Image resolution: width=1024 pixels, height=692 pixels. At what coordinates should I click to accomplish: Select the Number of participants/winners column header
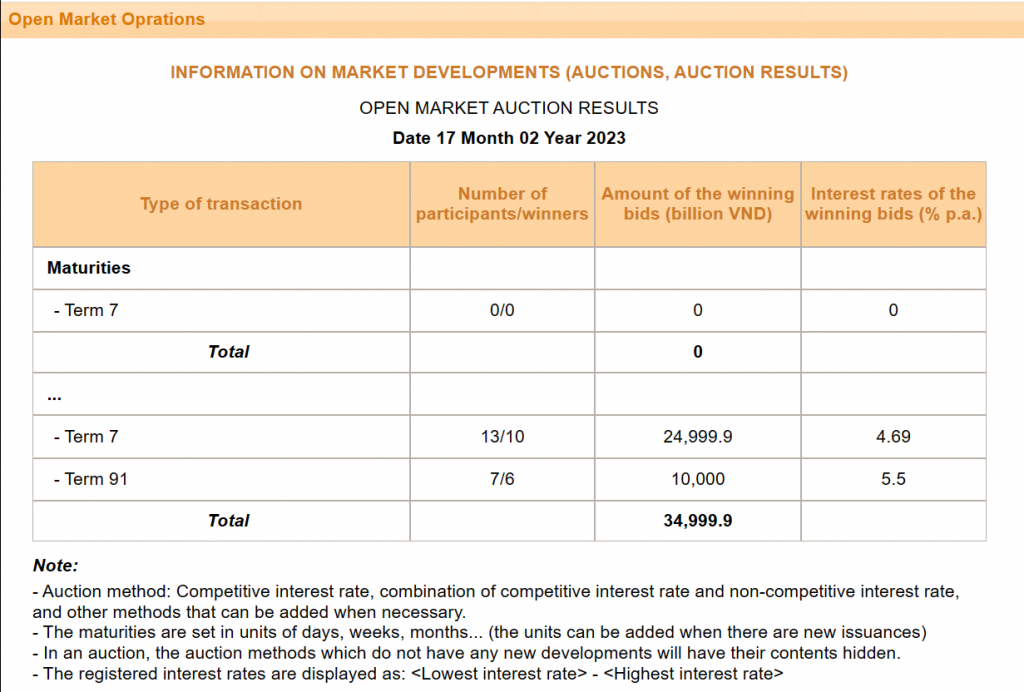pos(502,204)
